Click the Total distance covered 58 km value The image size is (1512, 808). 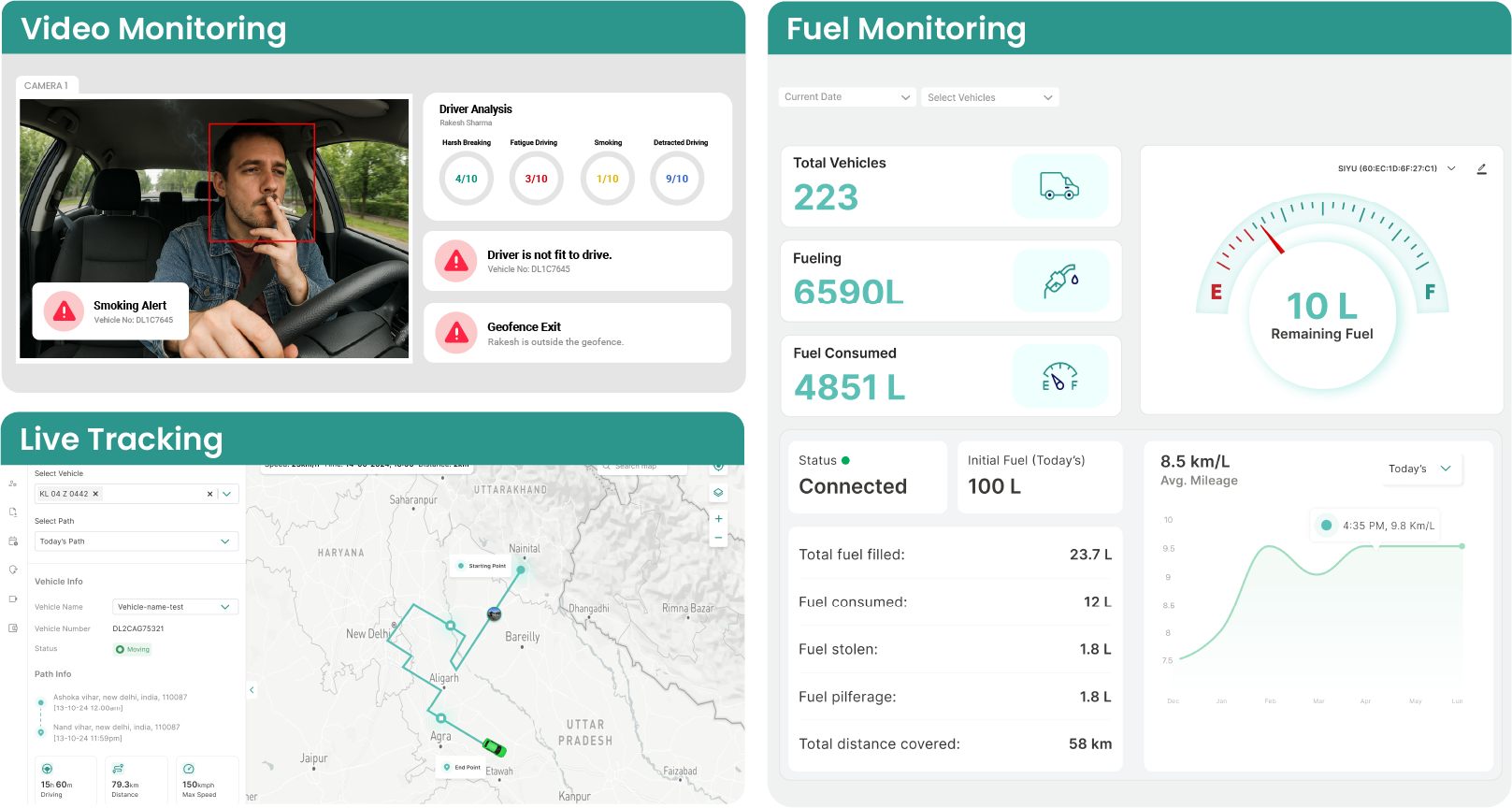1090,744
